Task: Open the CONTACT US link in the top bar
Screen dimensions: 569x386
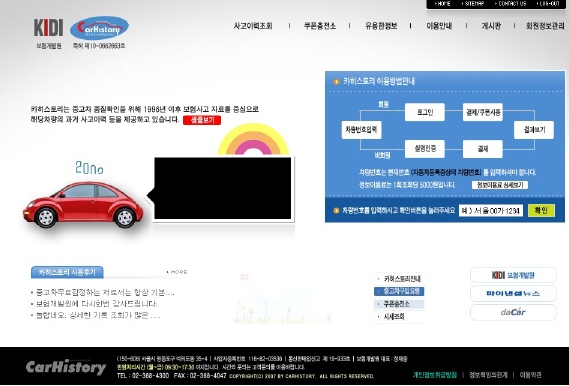Action: pos(511,4)
